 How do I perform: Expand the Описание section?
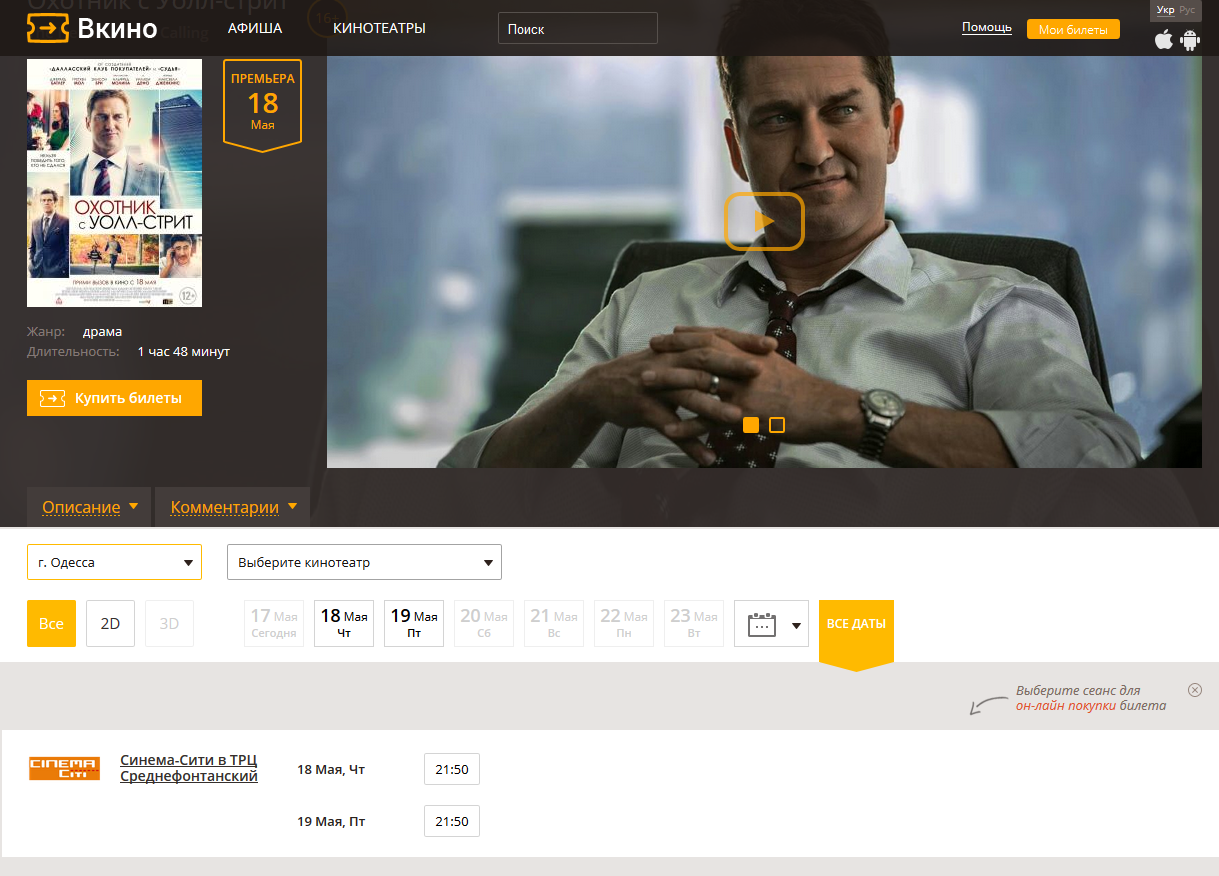pos(88,507)
